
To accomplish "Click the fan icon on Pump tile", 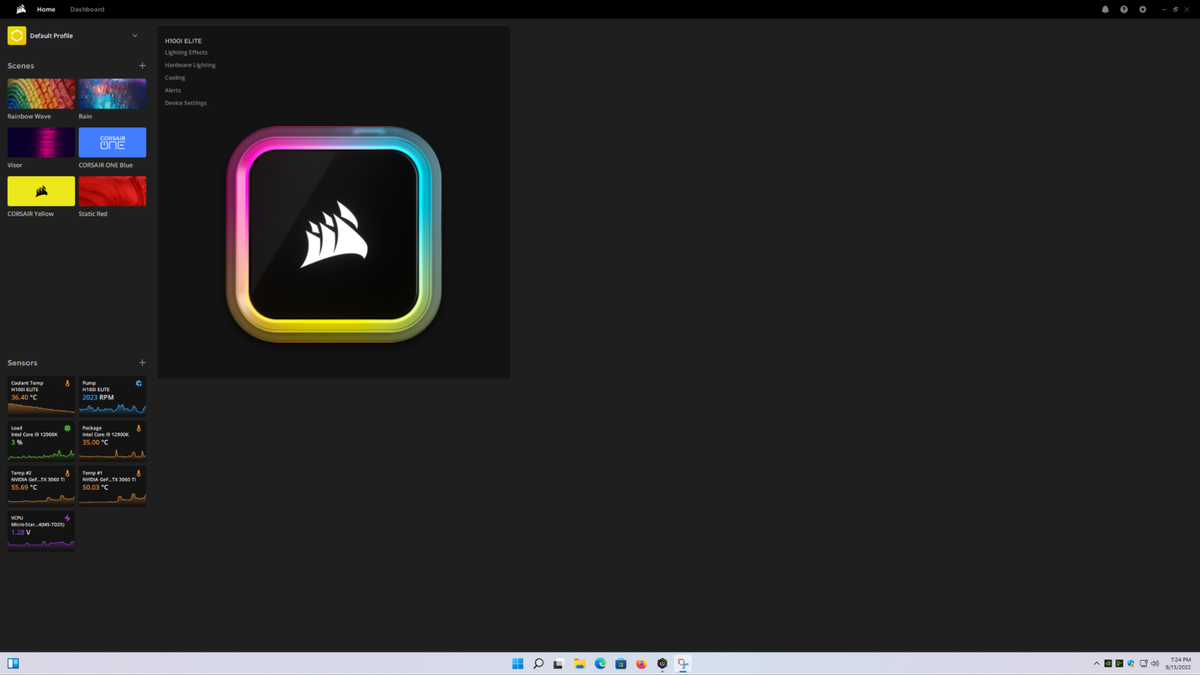I will point(139,383).
